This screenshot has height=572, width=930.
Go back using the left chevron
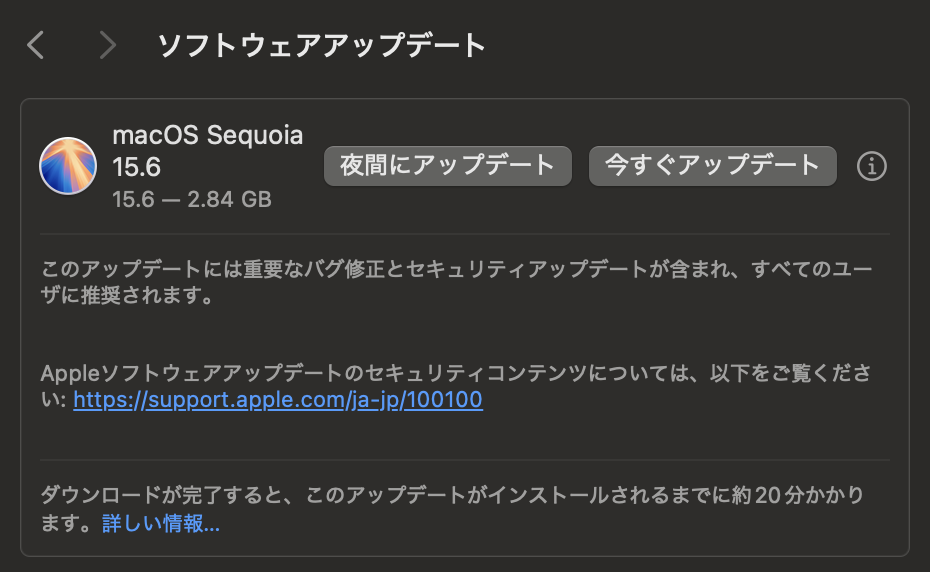coord(36,45)
